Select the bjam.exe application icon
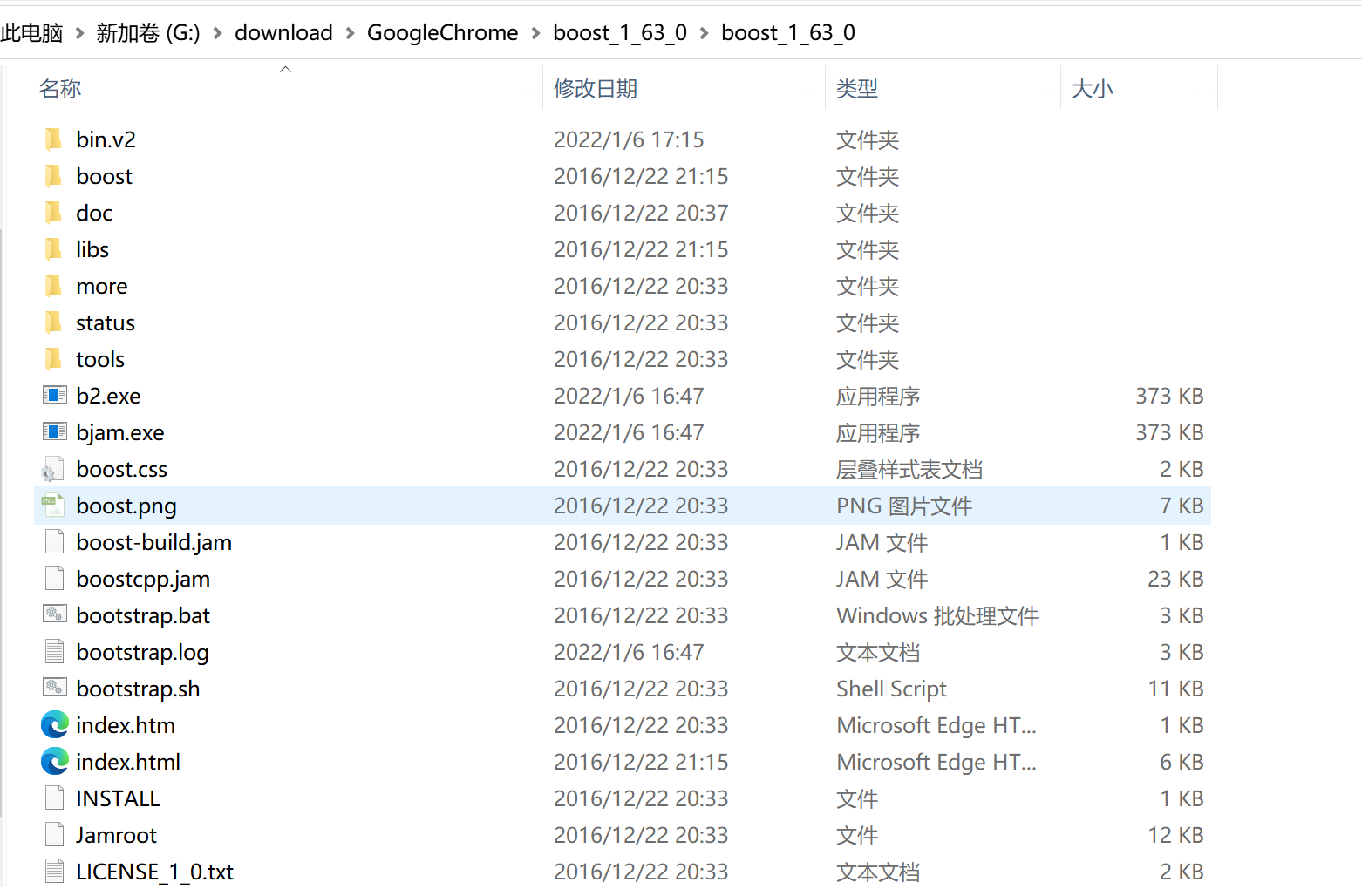Image resolution: width=1362 pixels, height=896 pixels. tap(54, 431)
